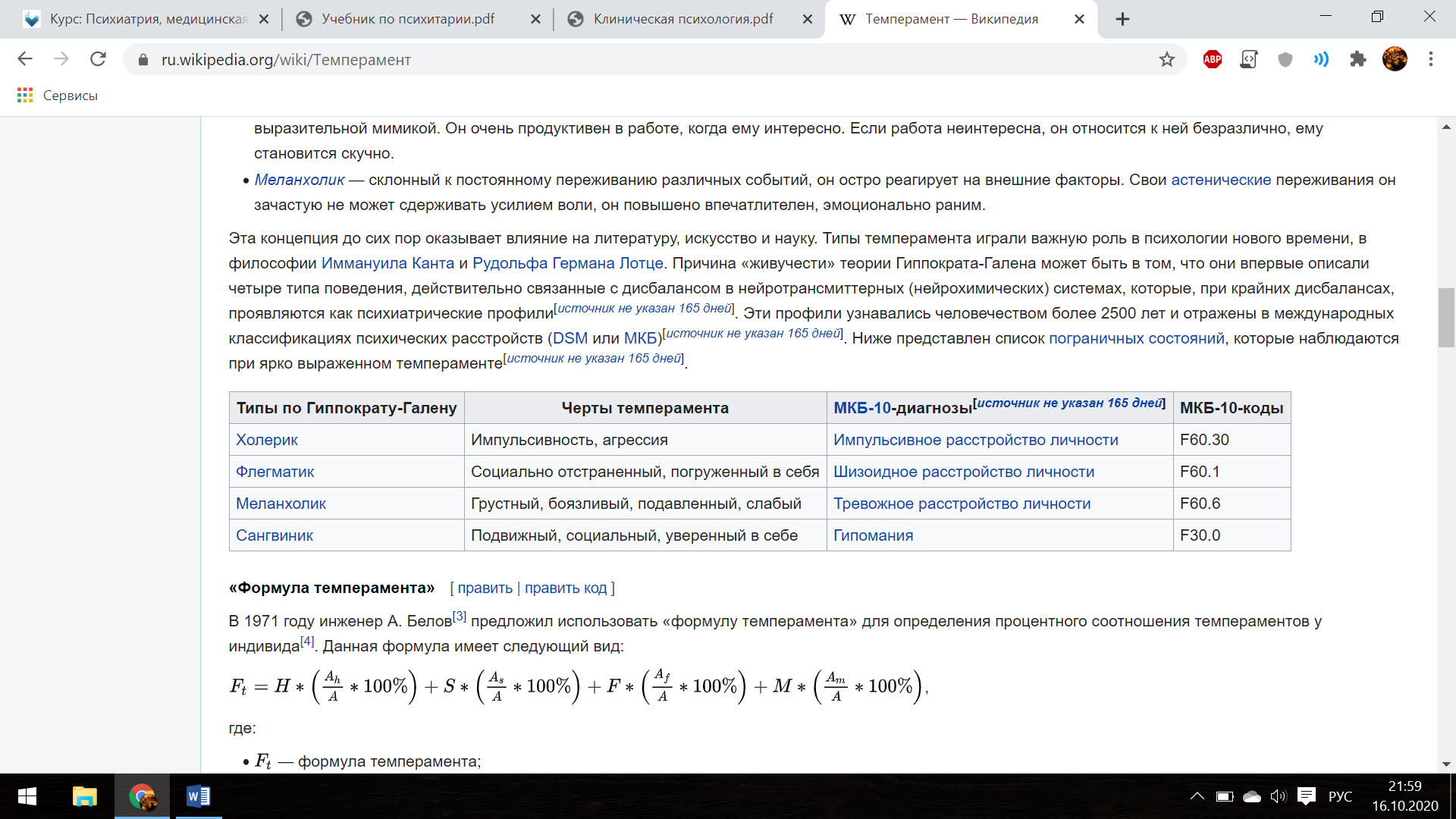Open the астенические link
Screen dimensions: 1456x819
tap(1221, 180)
